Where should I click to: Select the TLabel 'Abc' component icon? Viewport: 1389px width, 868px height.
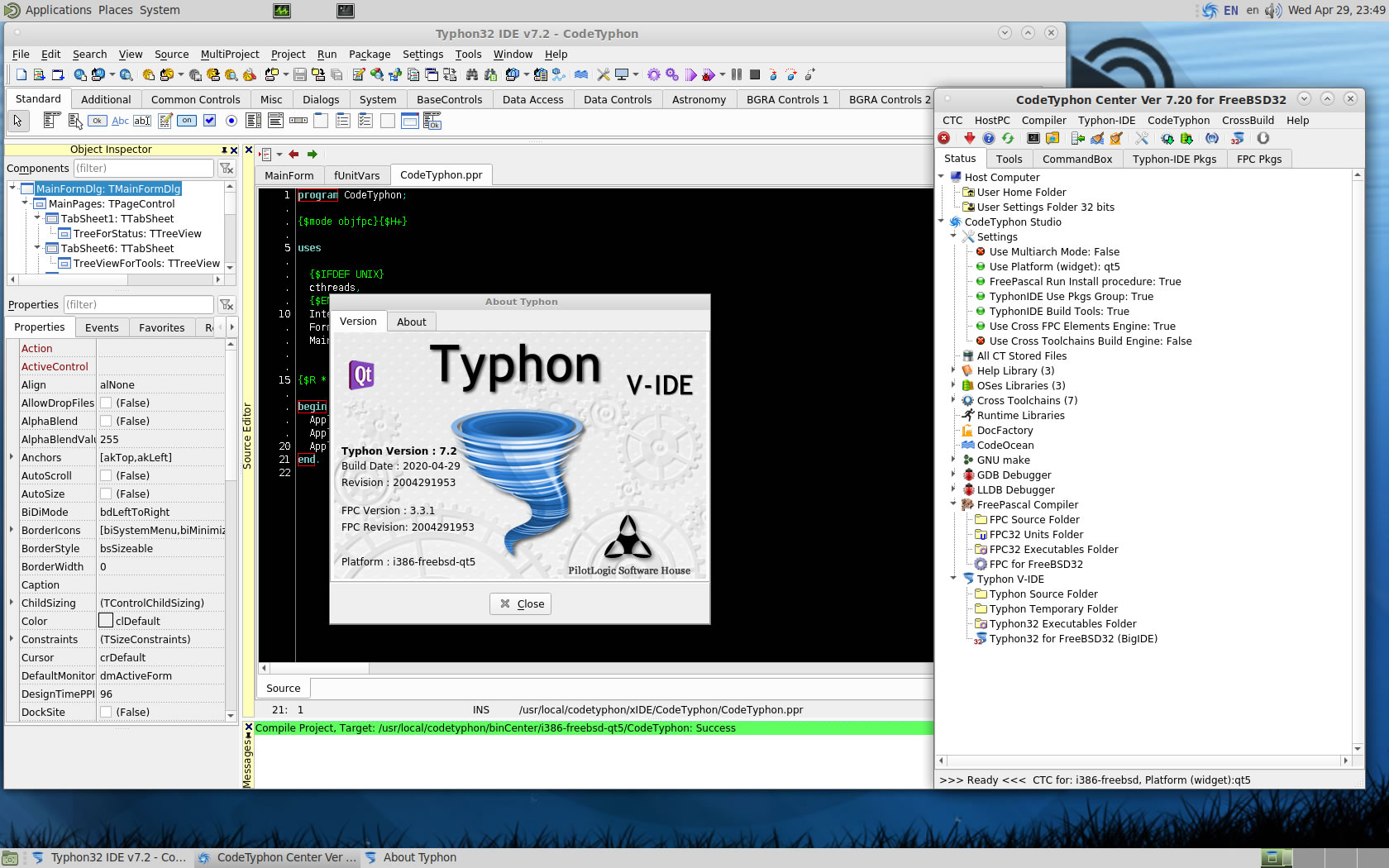click(120, 121)
